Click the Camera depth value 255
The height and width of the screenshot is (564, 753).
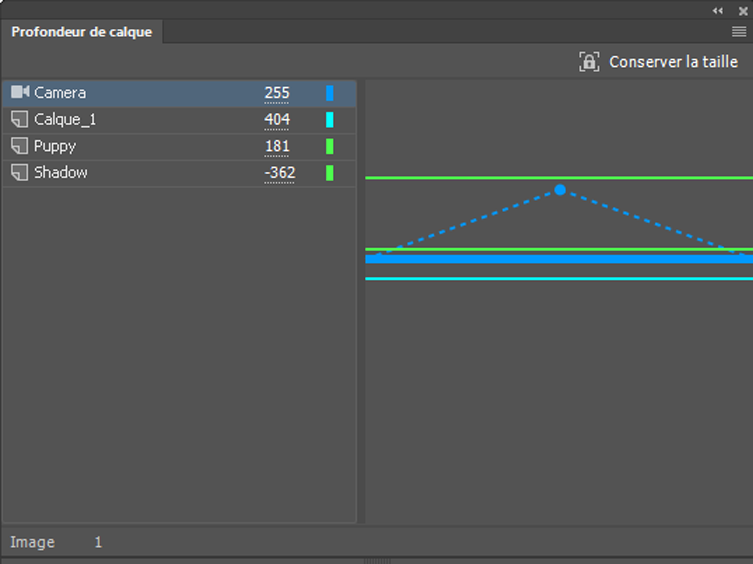coord(277,93)
